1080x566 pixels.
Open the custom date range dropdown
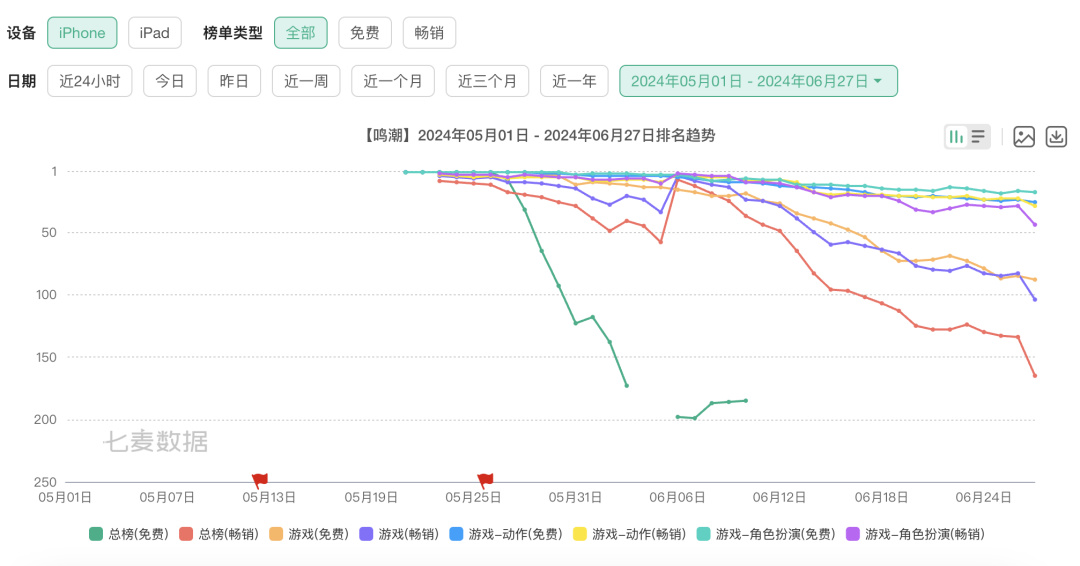(x=758, y=81)
